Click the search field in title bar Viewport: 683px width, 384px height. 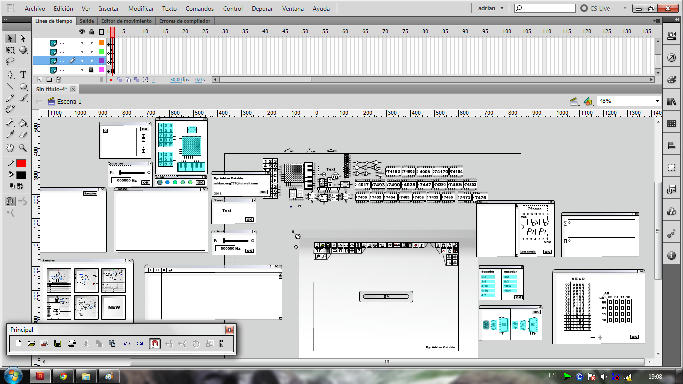[545, 8]
